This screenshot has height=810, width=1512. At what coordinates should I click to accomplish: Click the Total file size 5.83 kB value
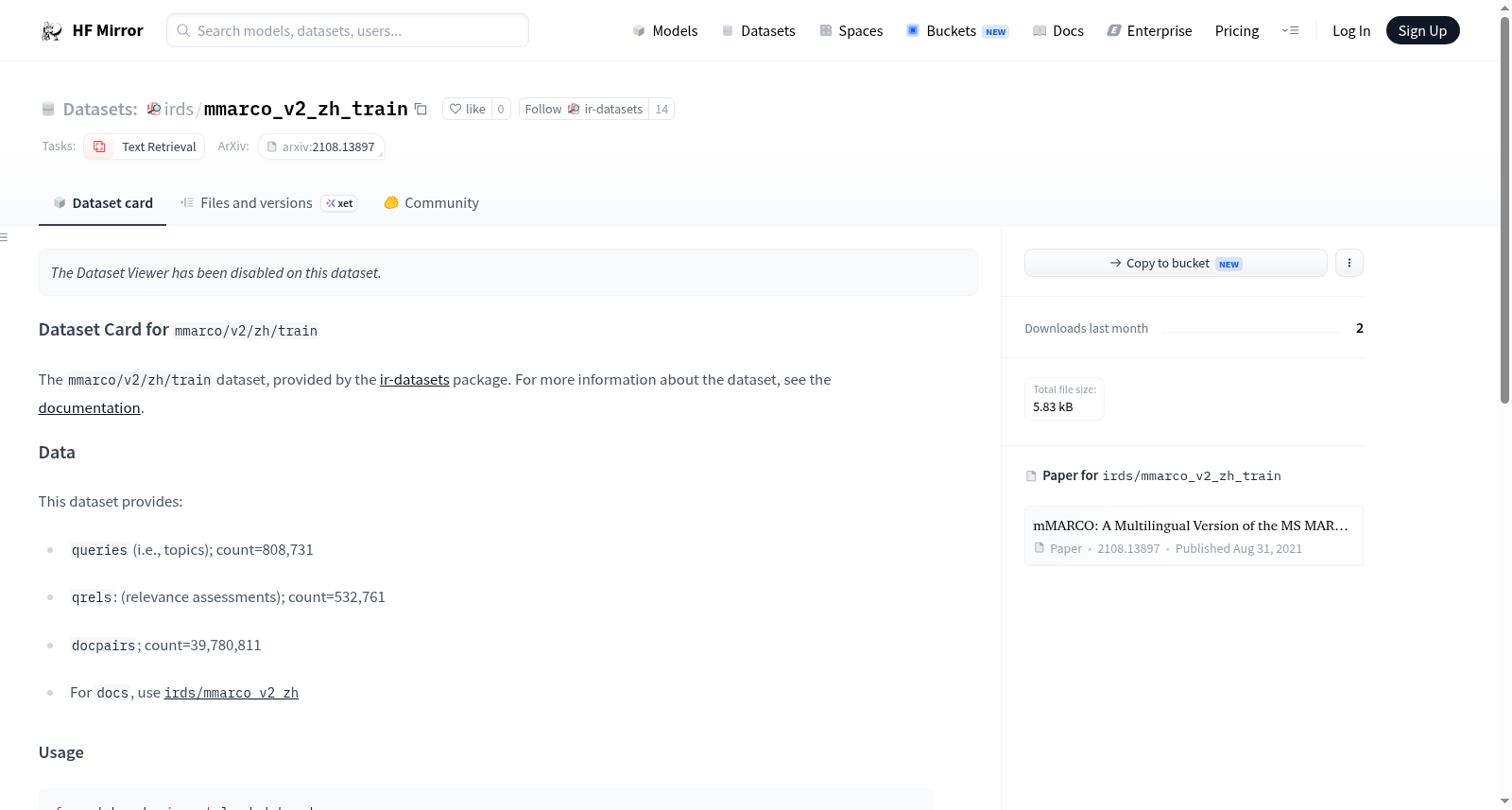(1053, 407)
